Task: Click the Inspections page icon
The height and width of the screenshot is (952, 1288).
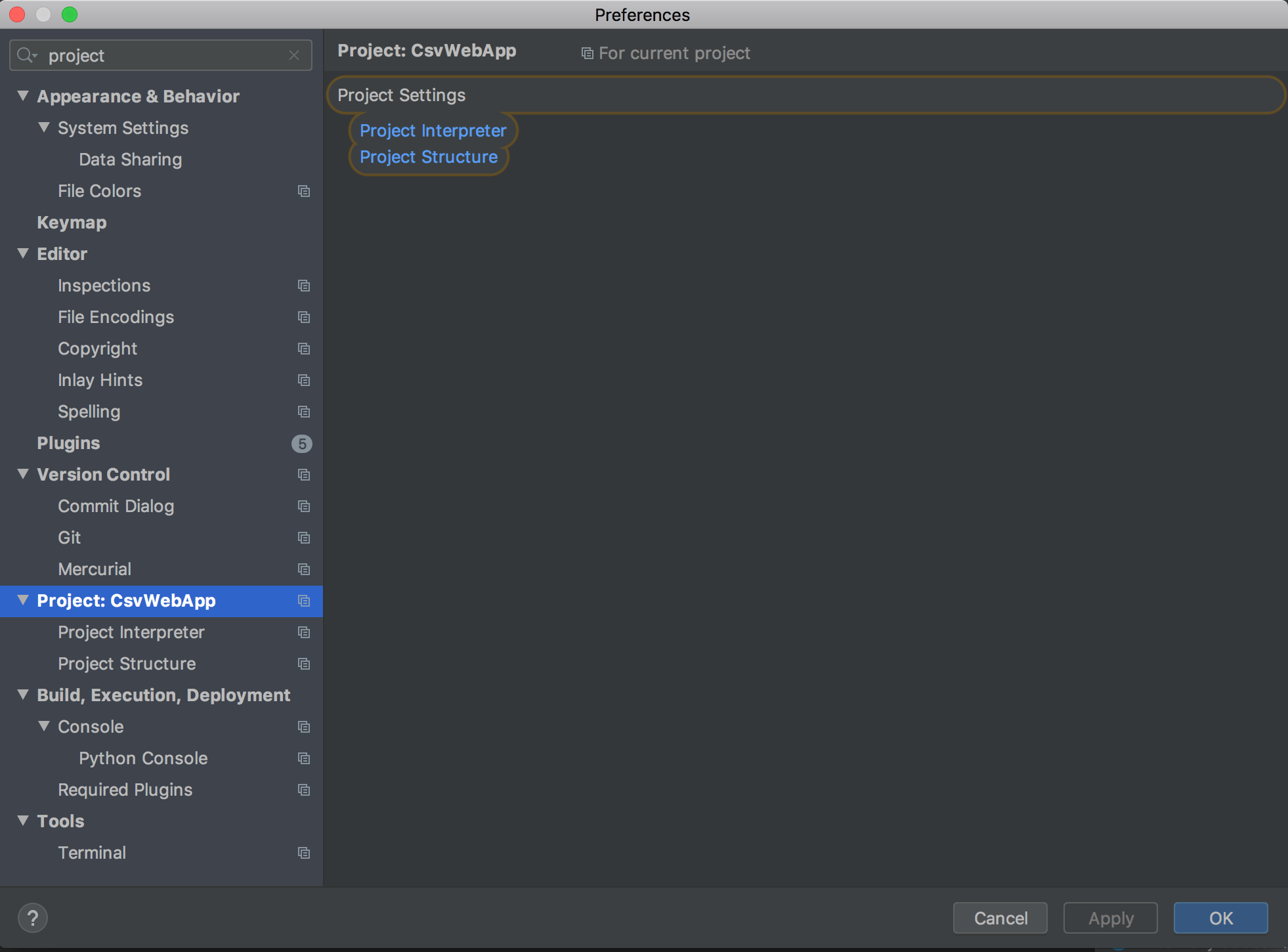Action: click(304, 285)
